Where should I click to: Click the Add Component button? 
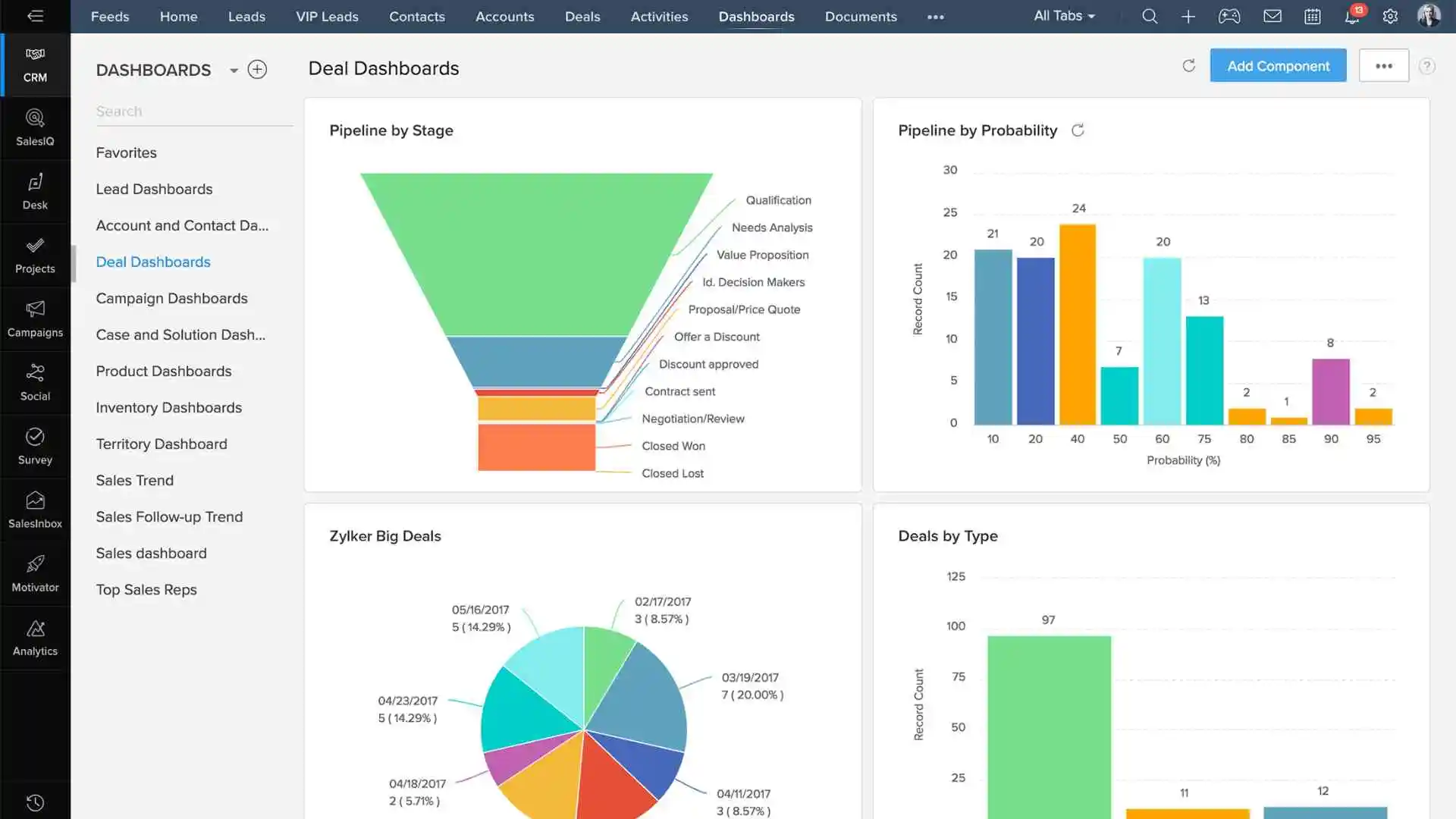coord(1278,66)
